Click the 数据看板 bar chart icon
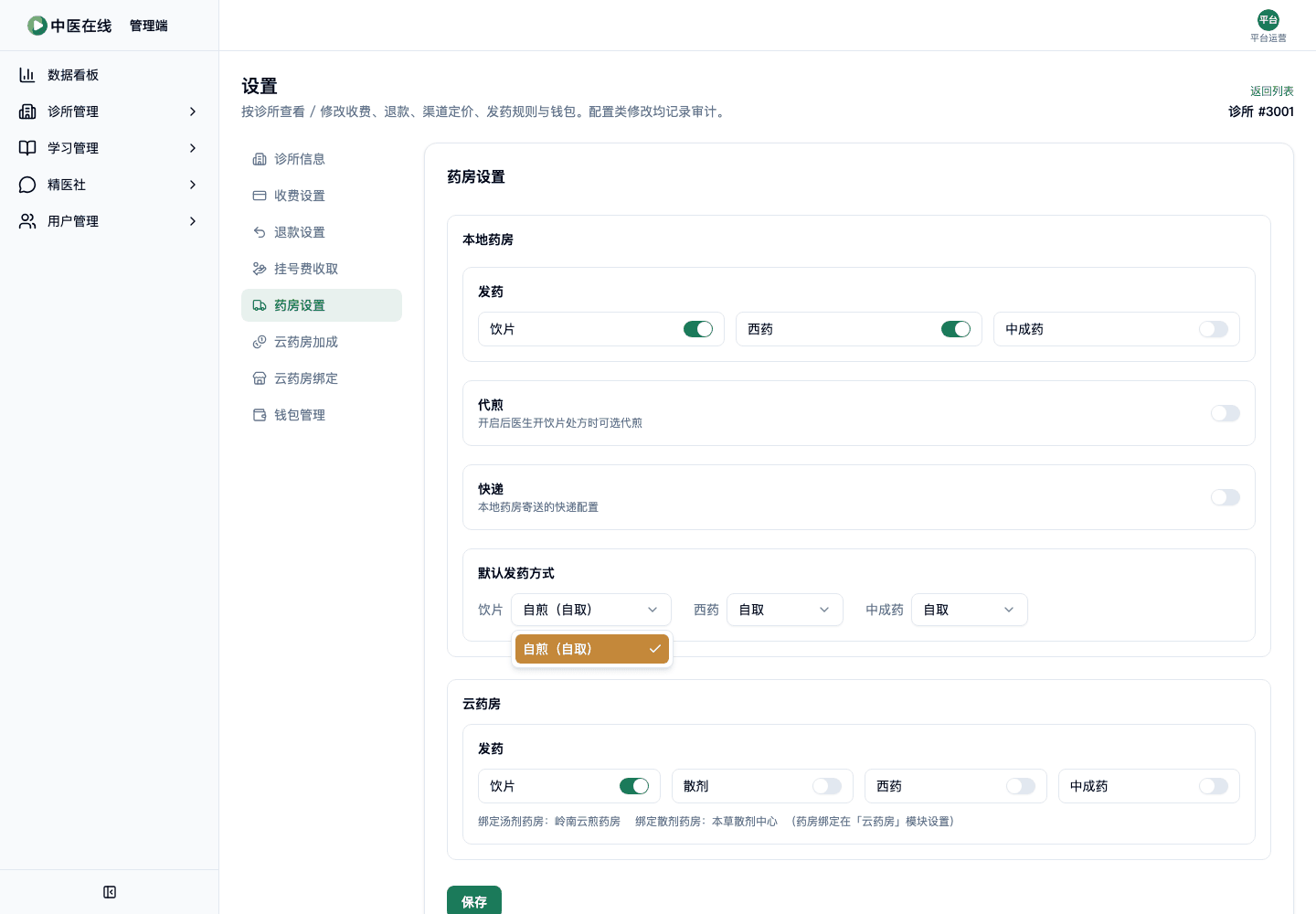The width and height of the screenshot is (1316, 914). coord(27,75)
